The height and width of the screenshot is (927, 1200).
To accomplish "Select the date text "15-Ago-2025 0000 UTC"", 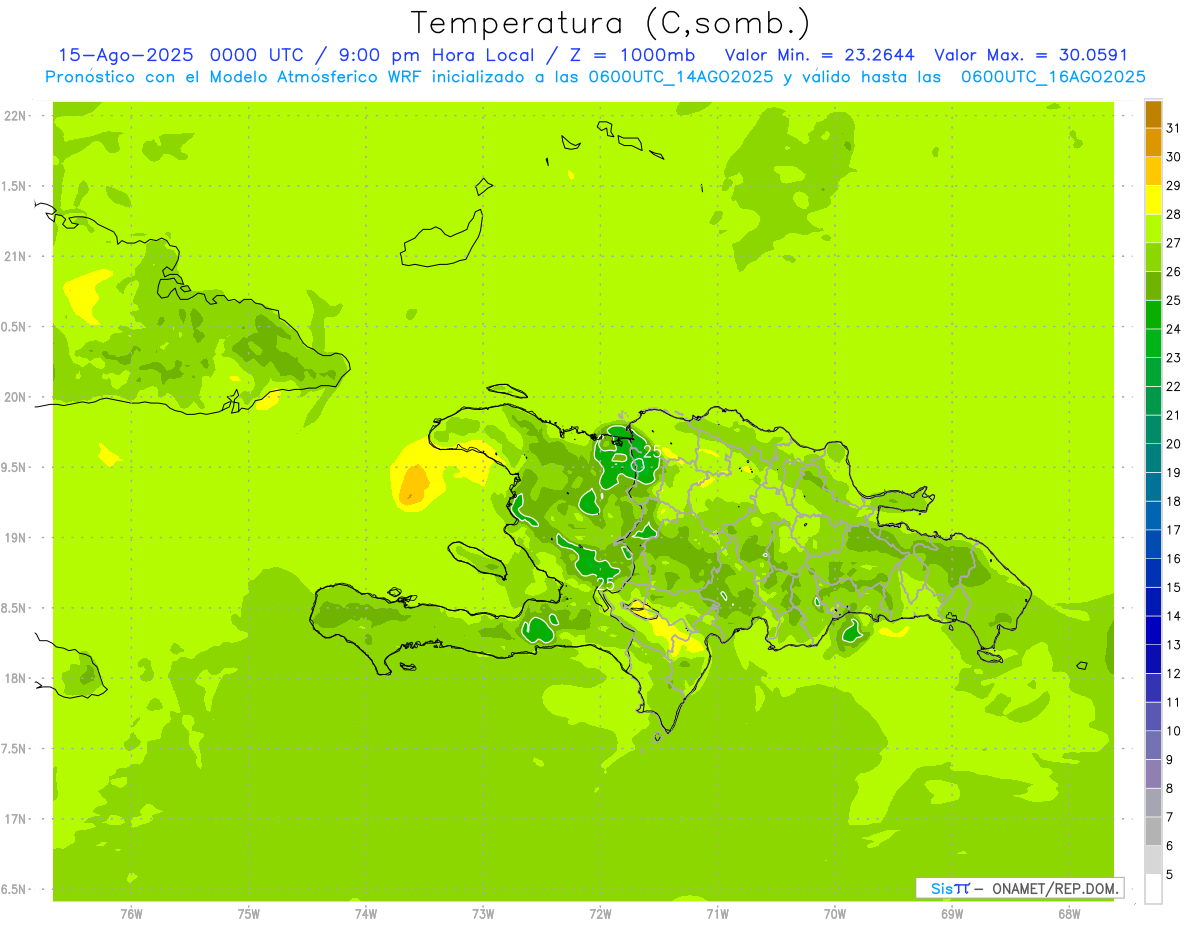I will click(182, 55).
